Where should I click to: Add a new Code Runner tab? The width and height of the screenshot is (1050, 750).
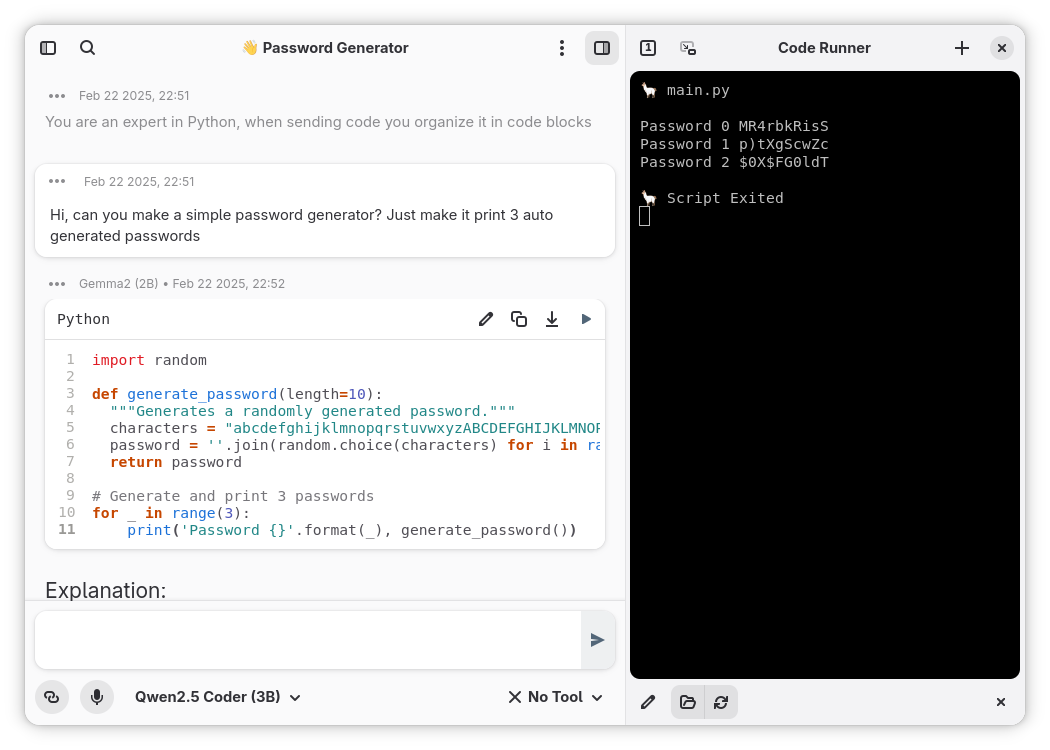click(x=962, y=48)
